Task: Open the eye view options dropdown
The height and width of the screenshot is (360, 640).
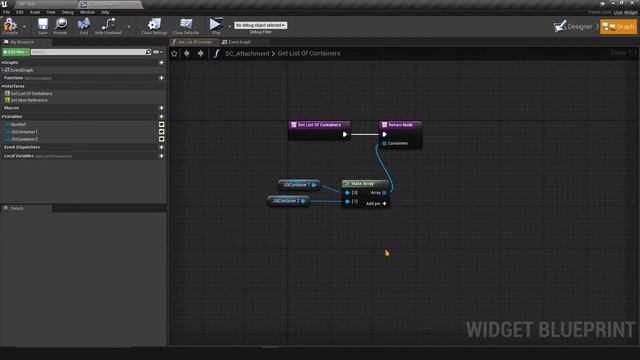Action: pos(158,52)
